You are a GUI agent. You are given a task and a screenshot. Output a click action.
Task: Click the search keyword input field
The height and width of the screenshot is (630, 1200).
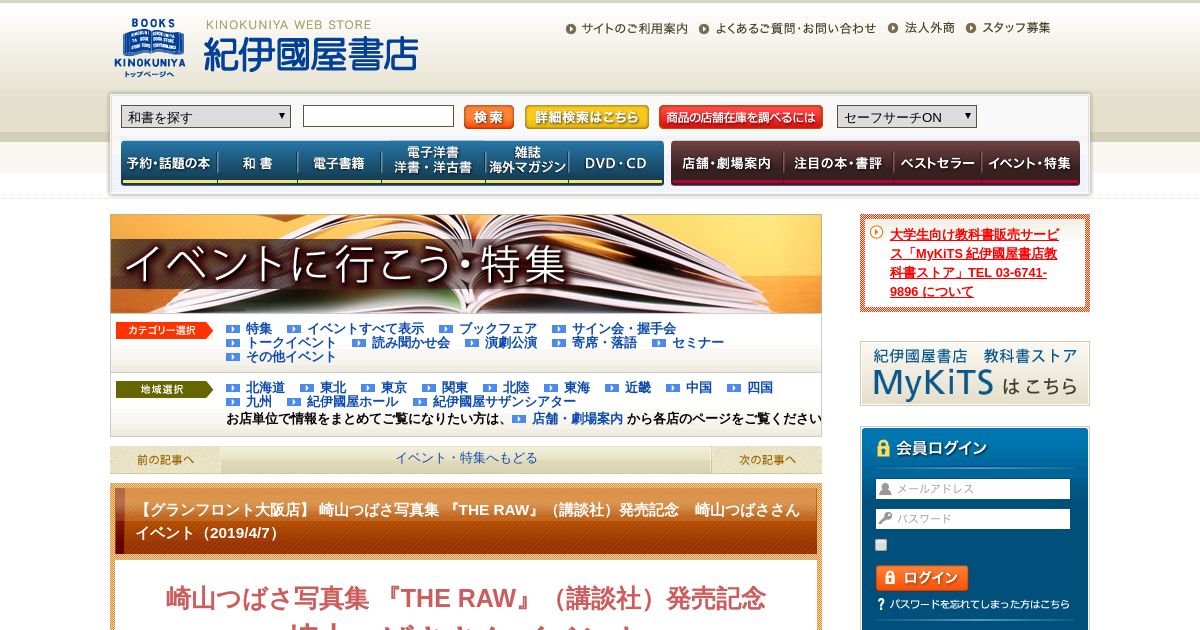point(378,116)
